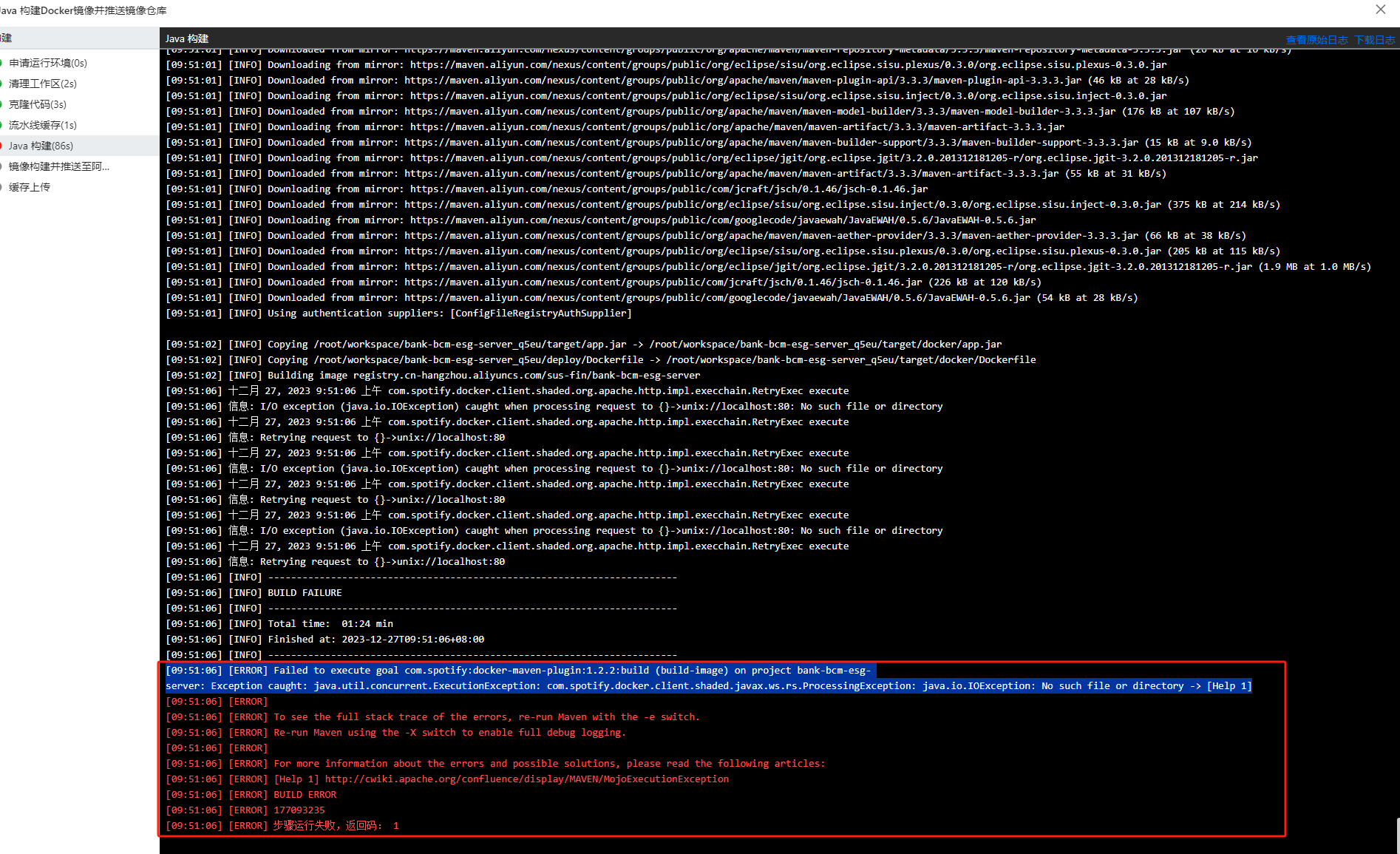The image size is (1400, 854).
Task: Click the 'For more information about the errors' line
Action: [495, 764]
